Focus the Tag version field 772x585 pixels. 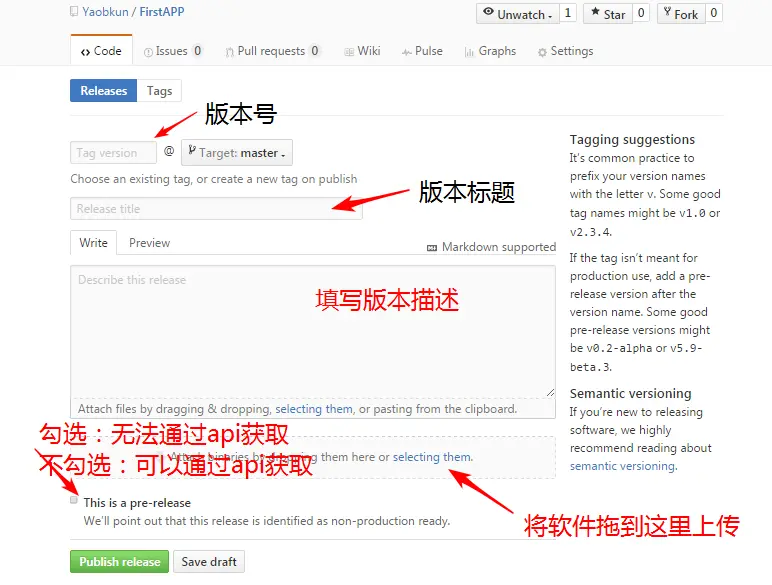click(x=113, y=153)
